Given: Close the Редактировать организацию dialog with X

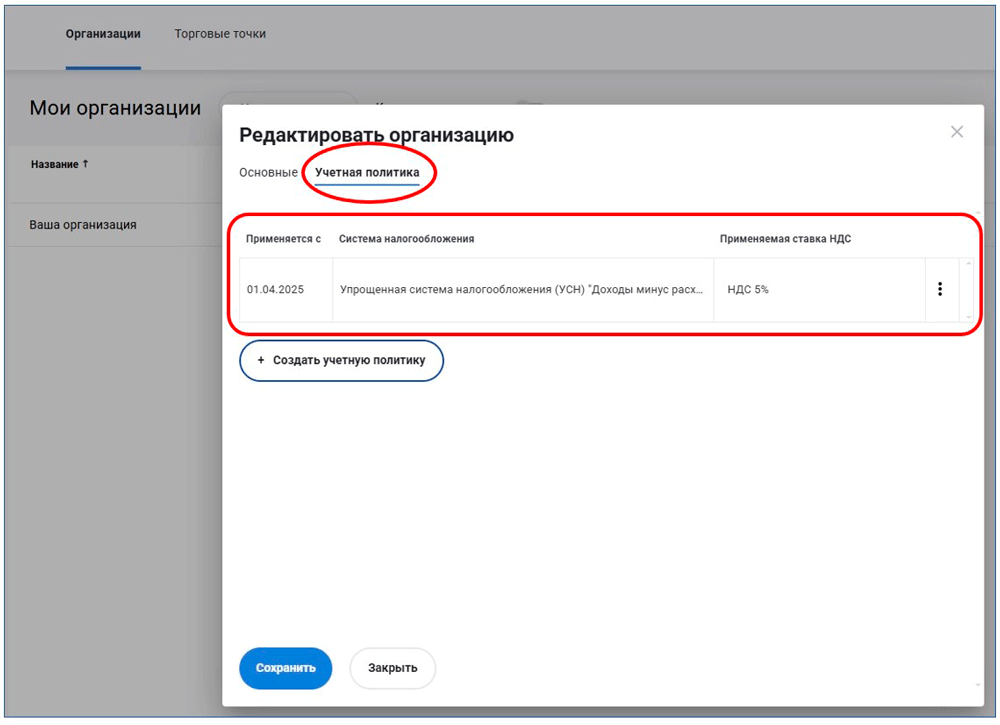Looking at the screenshot, I should coord(956,132).
